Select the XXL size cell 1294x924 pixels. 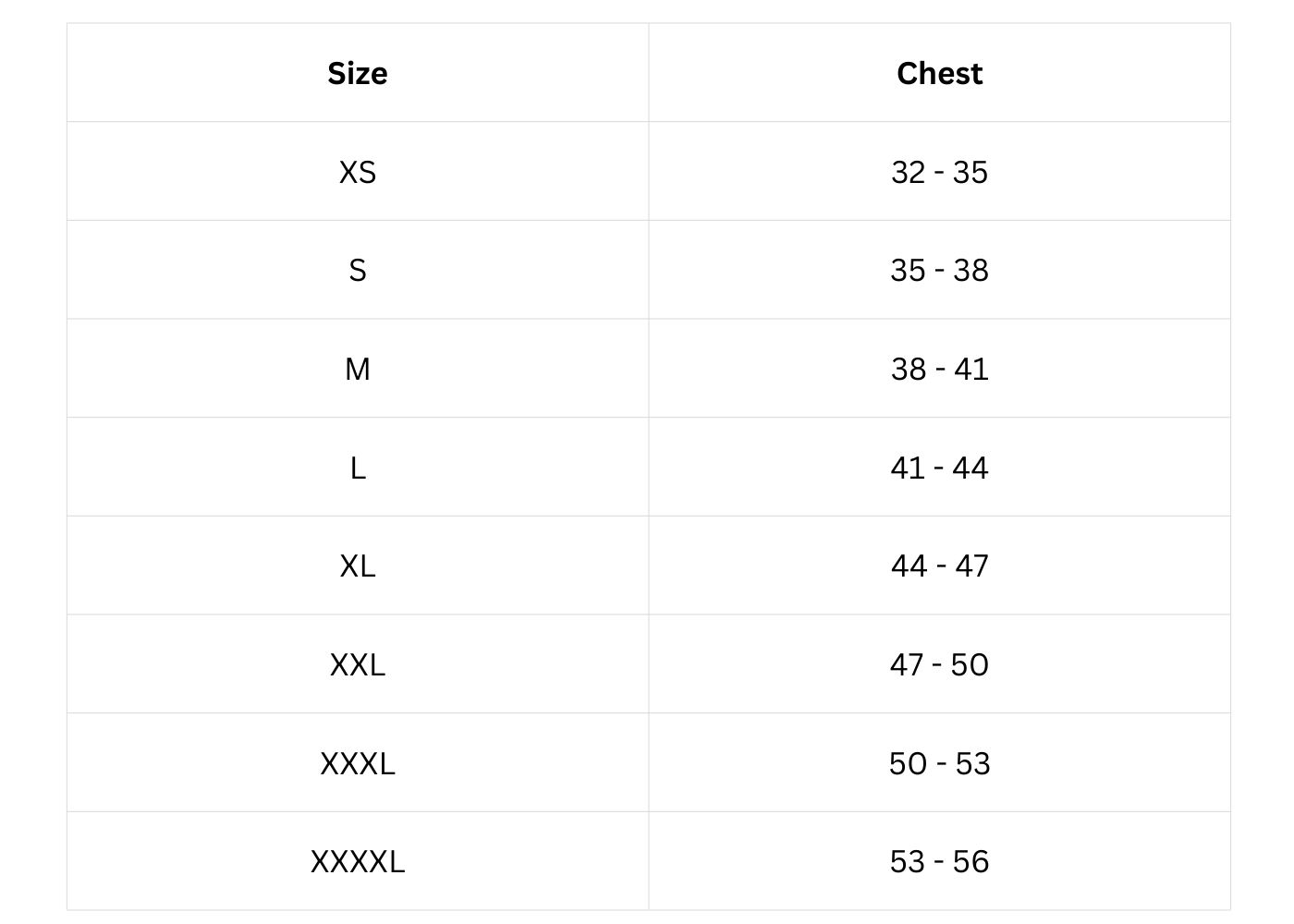[x=358, y=664]
